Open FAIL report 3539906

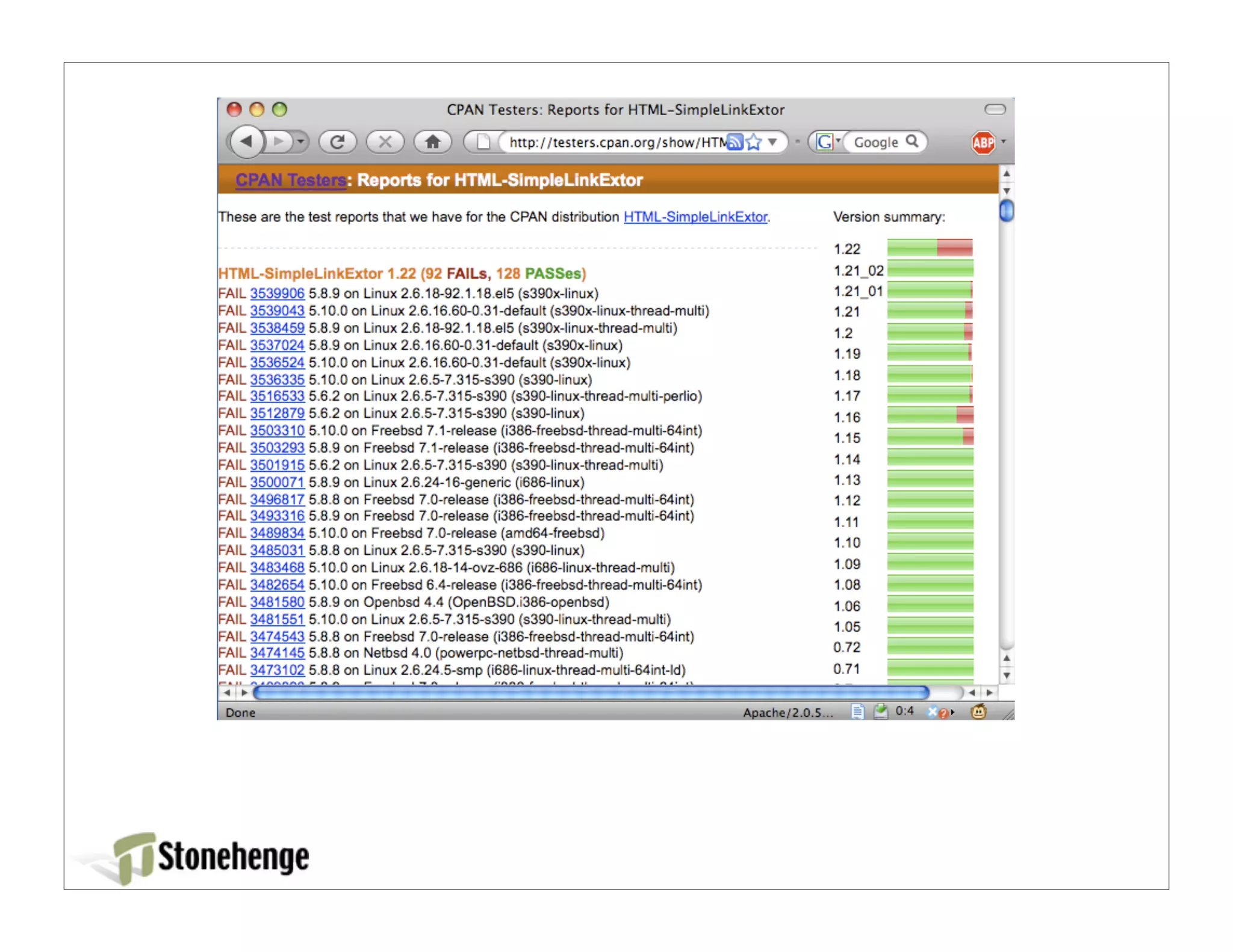(x=277, y=293)
